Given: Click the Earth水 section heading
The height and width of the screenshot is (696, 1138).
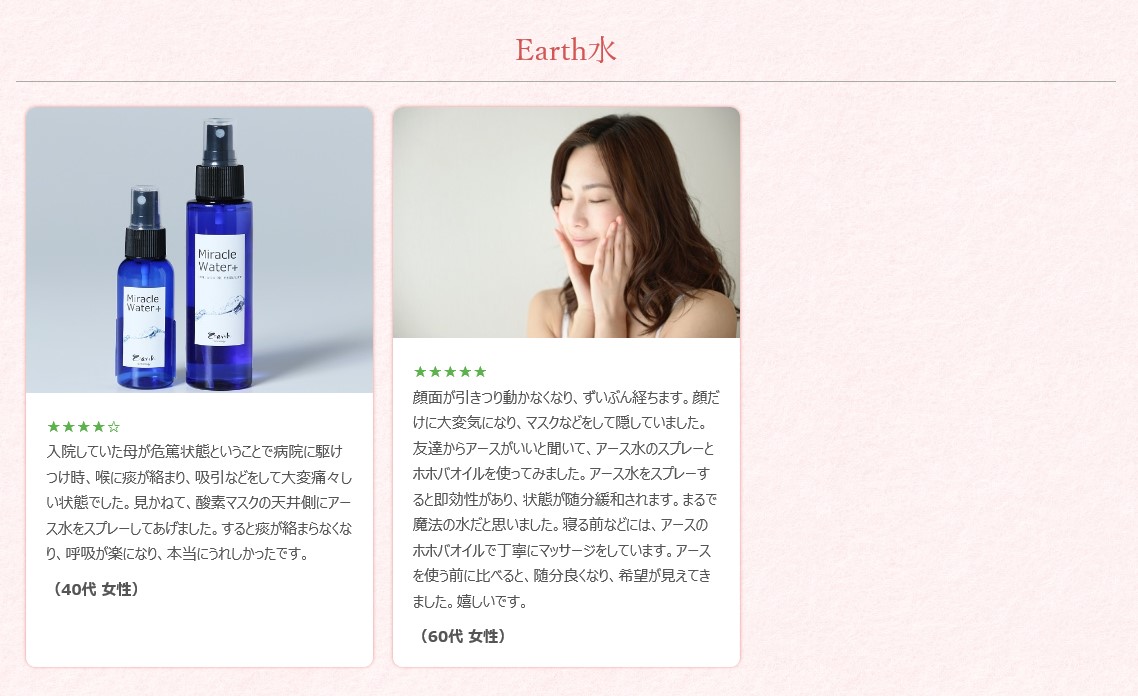Looking at the screenshot, I should tap(565, 50).
